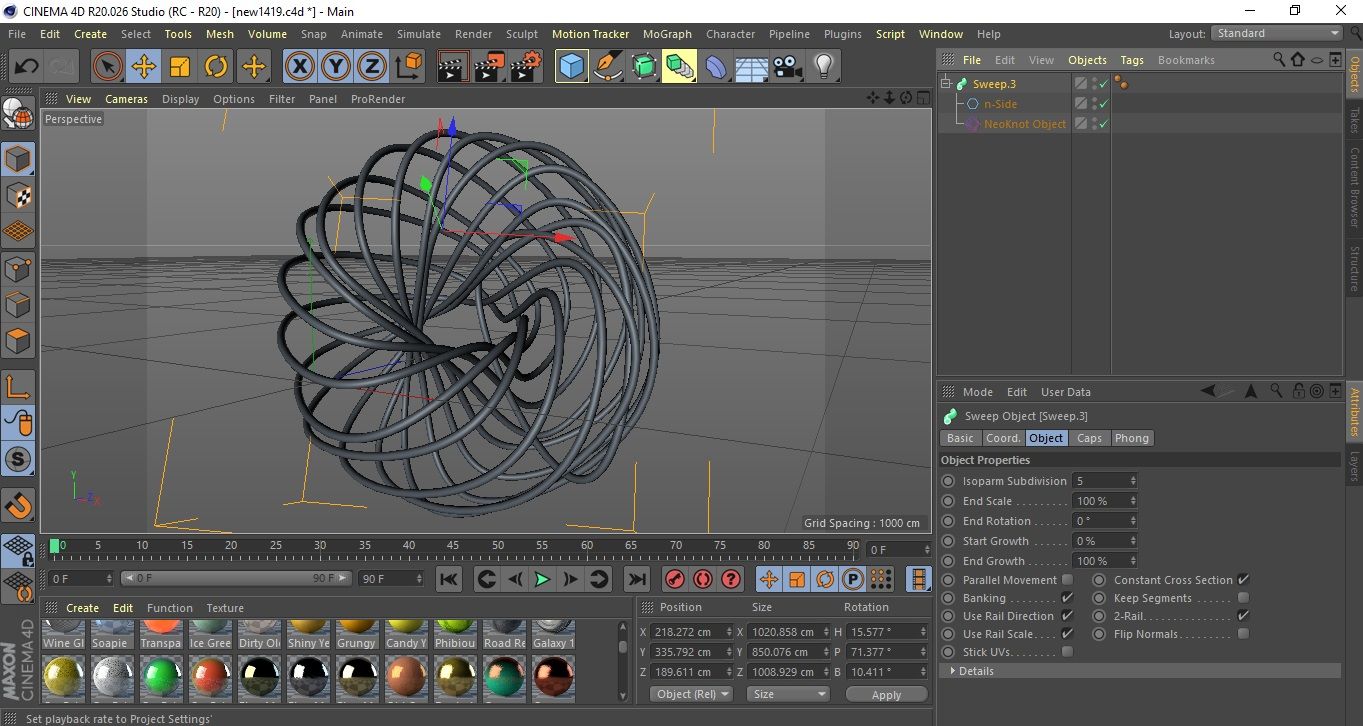
Task: Uncheck the Banking checkbox
Action: [1067, 598]
